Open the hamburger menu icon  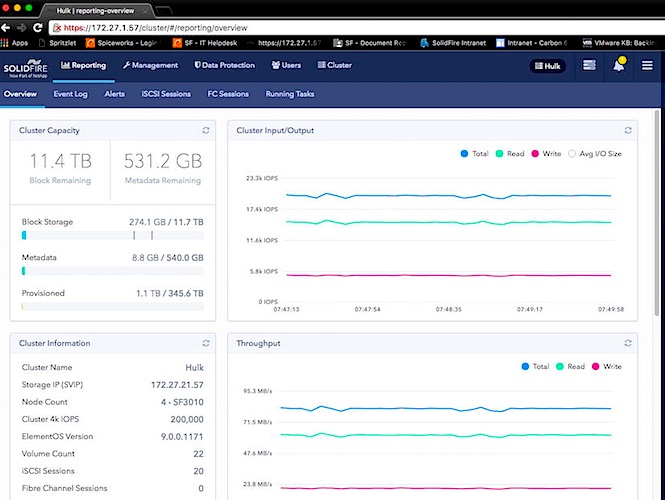(x=647, y=65)
